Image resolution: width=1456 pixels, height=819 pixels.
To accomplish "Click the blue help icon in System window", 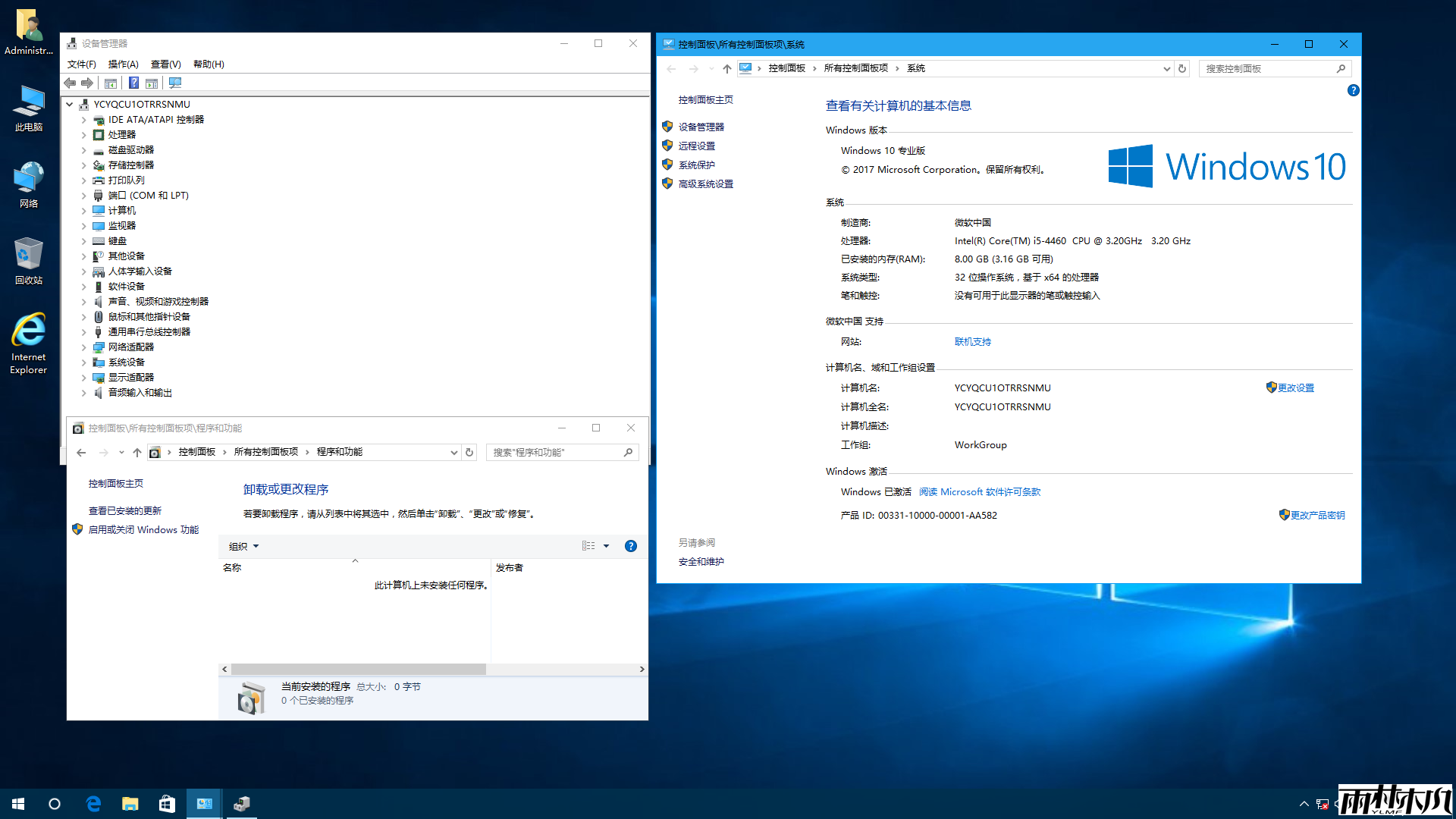I will pyautogui.click(x=1353, y=90).
